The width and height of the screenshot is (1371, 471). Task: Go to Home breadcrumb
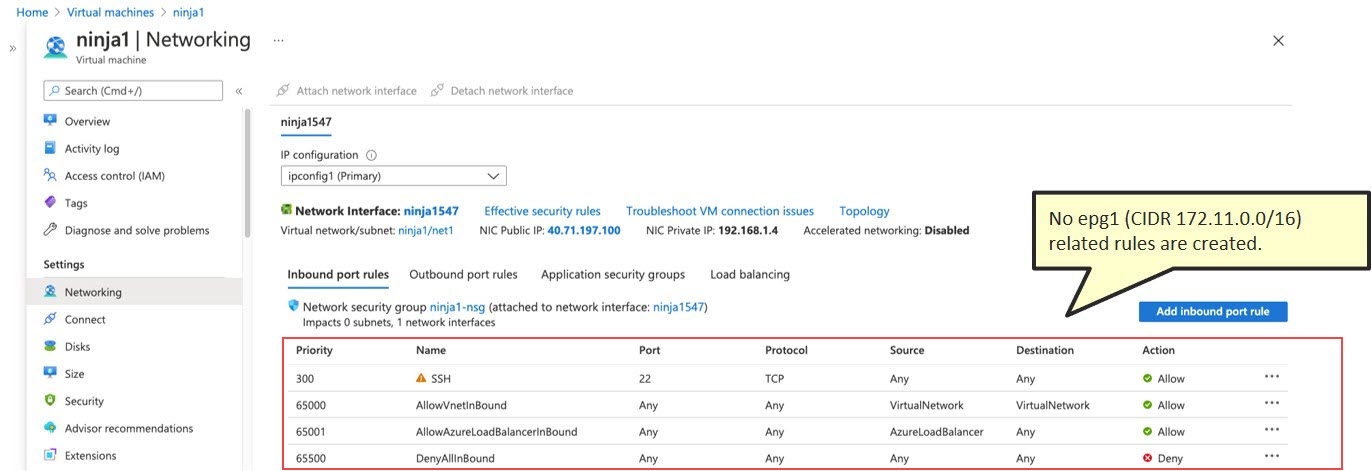coord(32,12)
